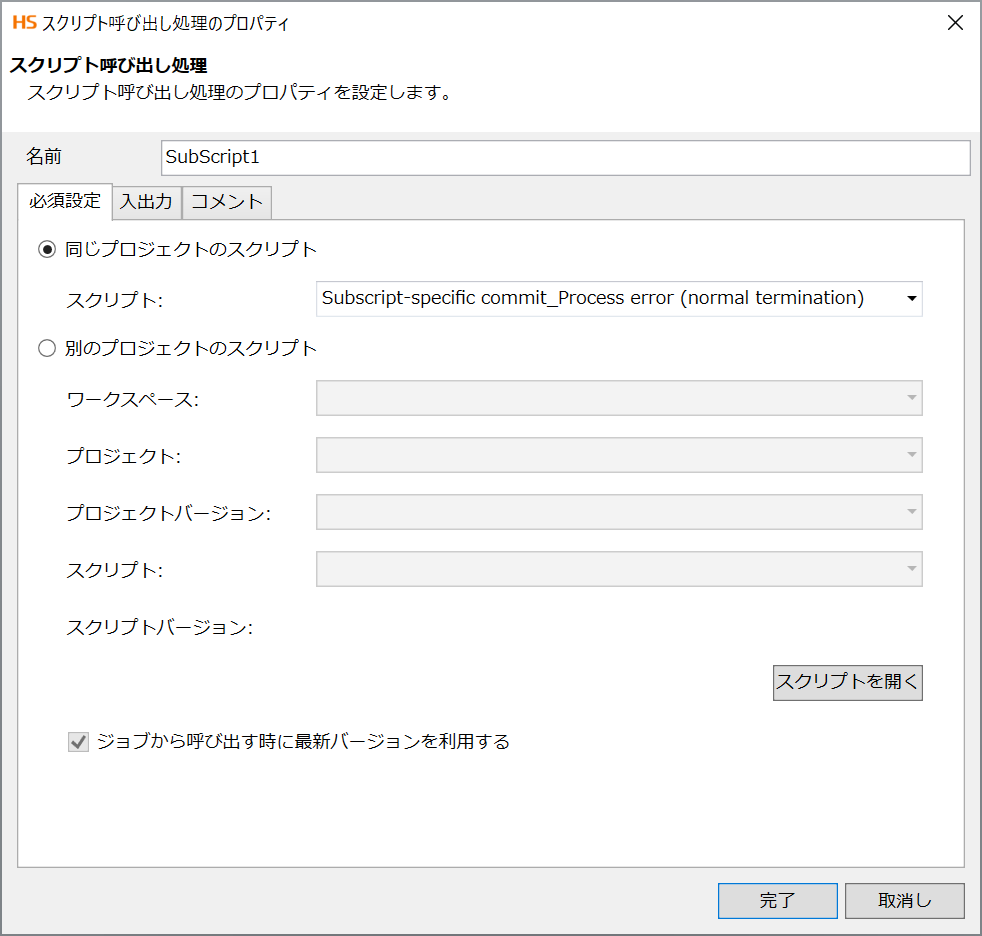Click the ワークスペース label text
The height and width of the screenshot is (936, 982).
pos(133,399)
